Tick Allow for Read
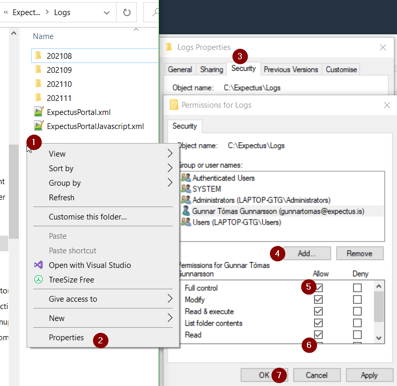 click(318, 334)
